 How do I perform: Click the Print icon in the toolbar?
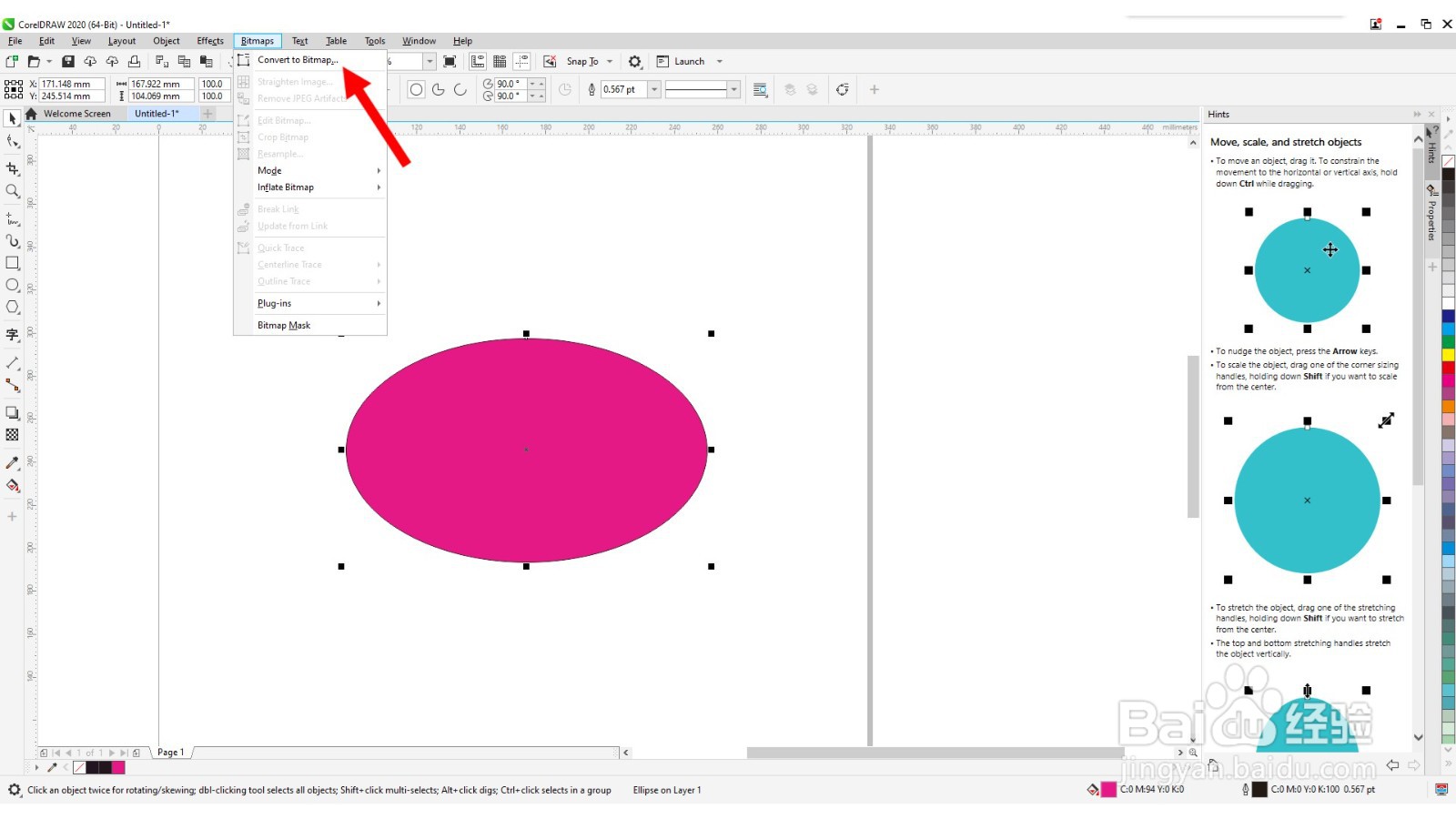coord(134,61)
